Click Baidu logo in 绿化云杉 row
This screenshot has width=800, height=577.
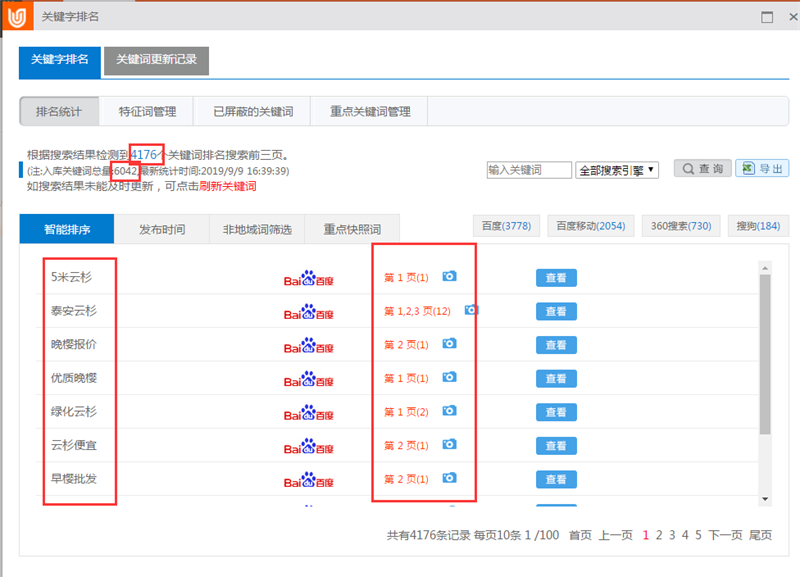click(x=309, y=413)
